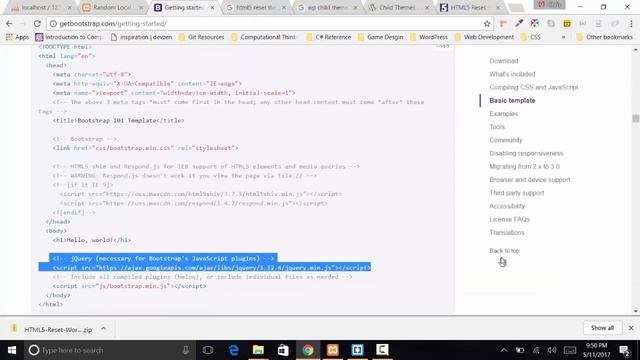
Task: Open the eyedropper color picker extension
Action: 519,24
